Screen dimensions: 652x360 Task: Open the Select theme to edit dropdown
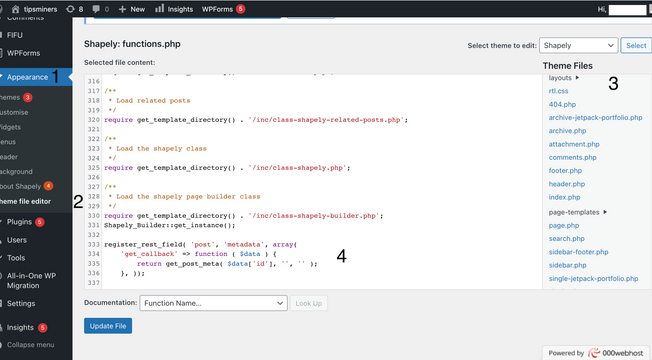click(x=578, y=45)
